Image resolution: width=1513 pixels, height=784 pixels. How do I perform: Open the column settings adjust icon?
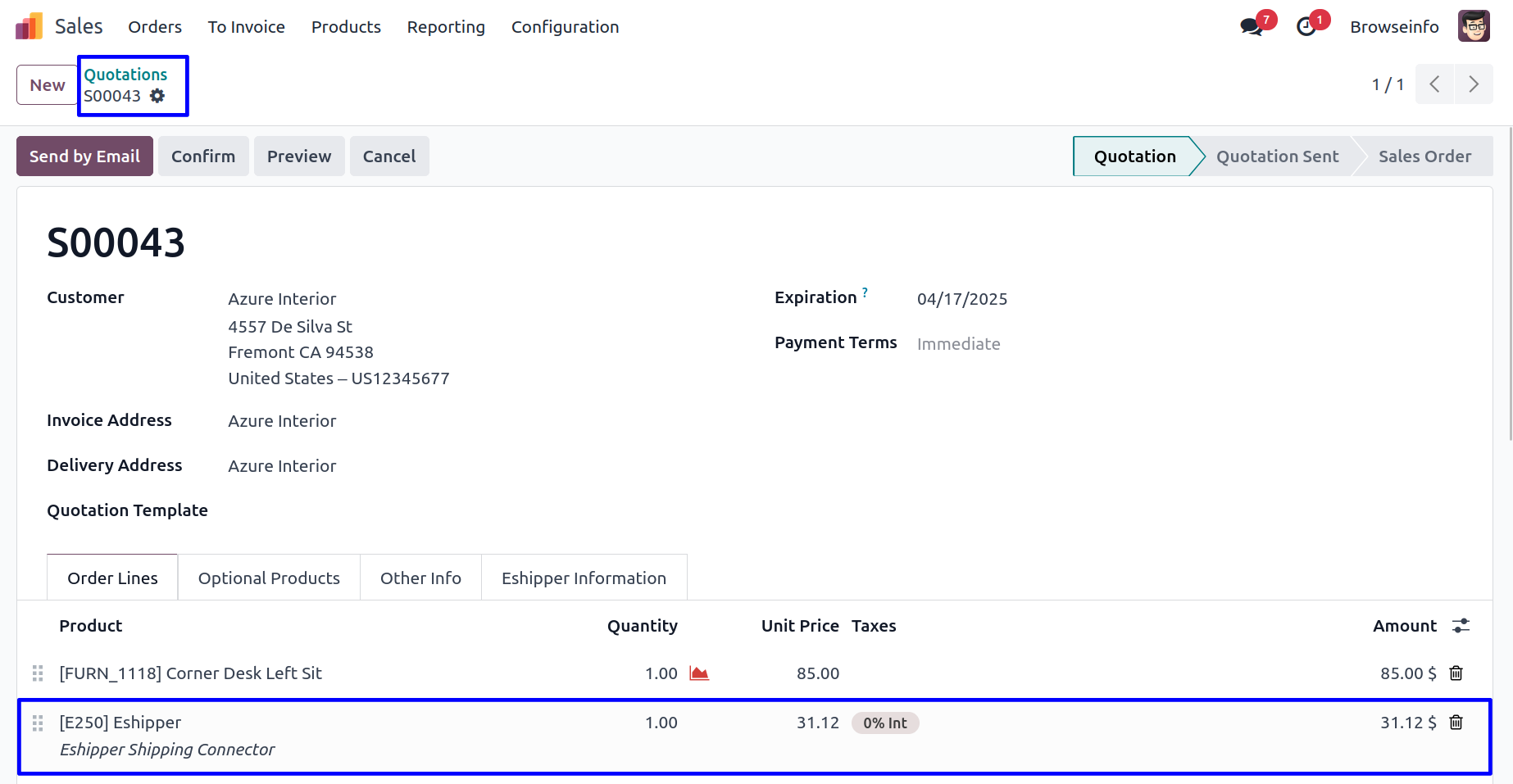coord(1461,626)
